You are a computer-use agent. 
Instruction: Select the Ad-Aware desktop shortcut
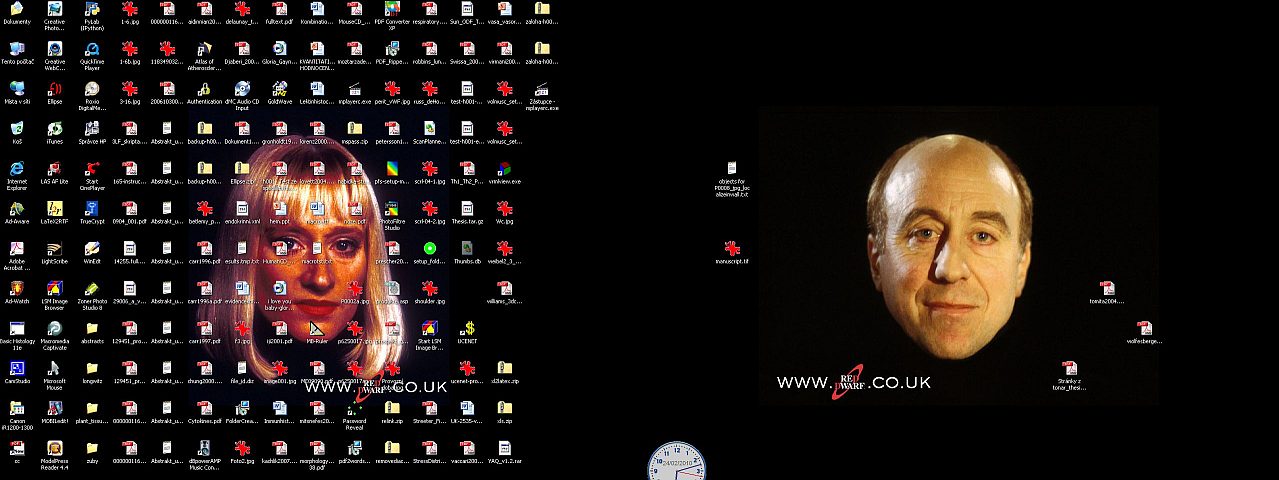point(17,209)
